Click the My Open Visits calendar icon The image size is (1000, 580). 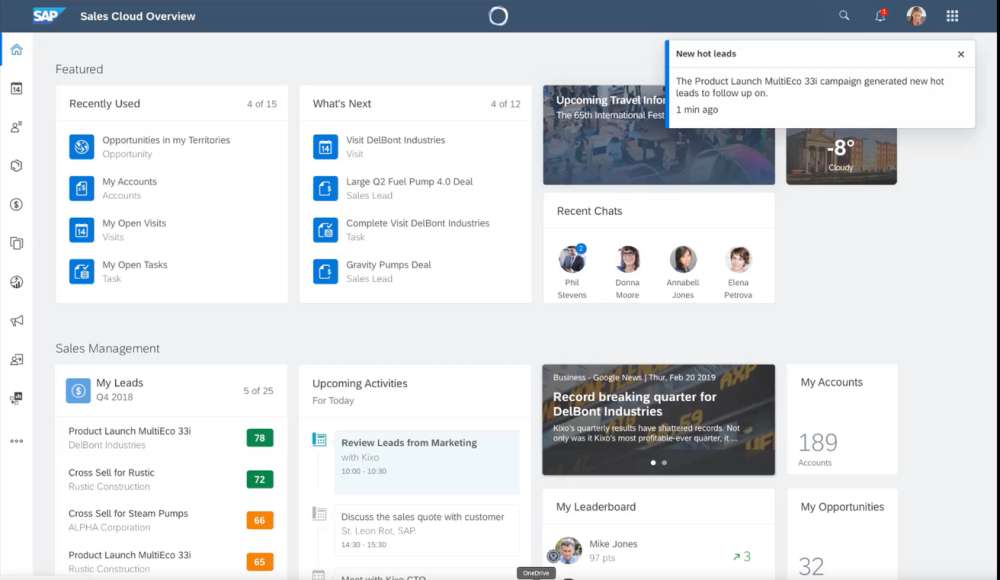[x=82, y=230]
